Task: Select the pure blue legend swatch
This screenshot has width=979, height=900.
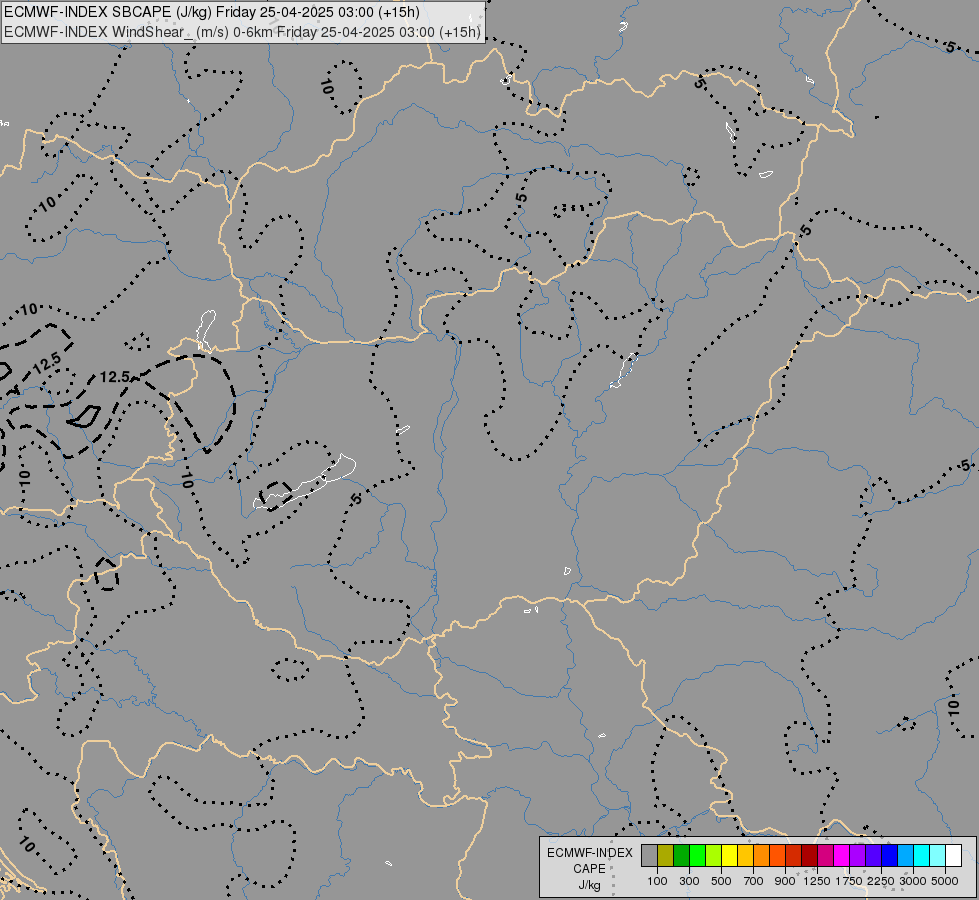Action: click(889, 855)
